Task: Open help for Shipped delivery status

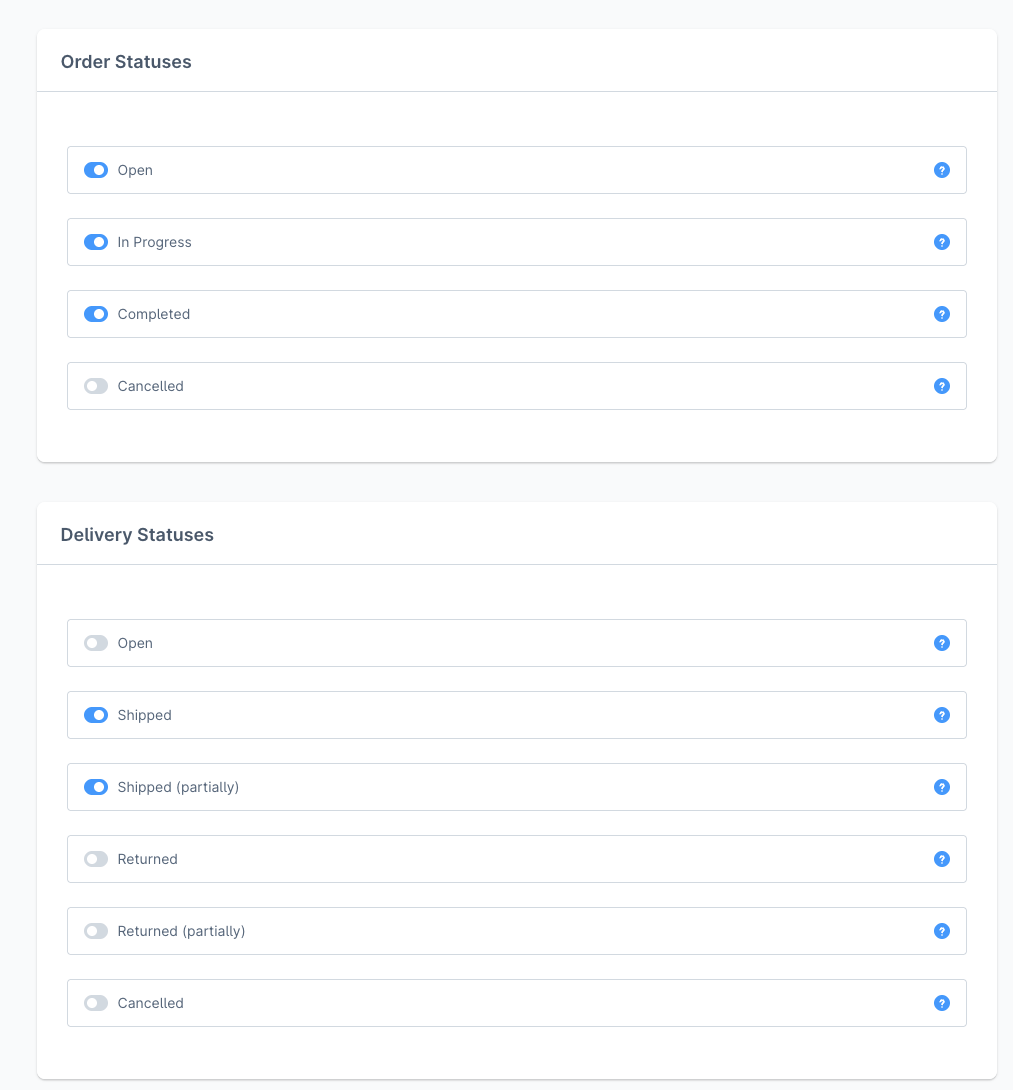Action: point(941,715)
